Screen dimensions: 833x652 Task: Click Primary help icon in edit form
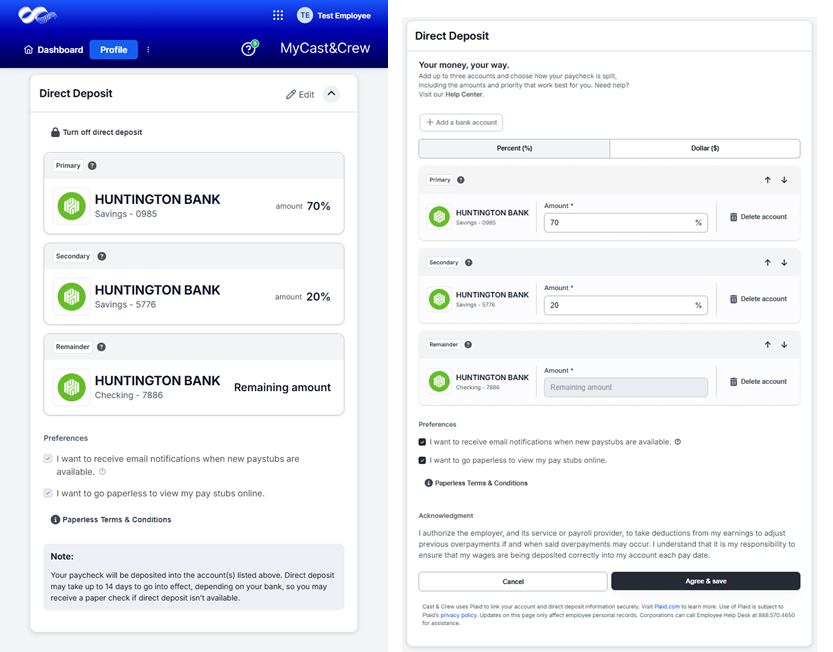pos(461,180)
